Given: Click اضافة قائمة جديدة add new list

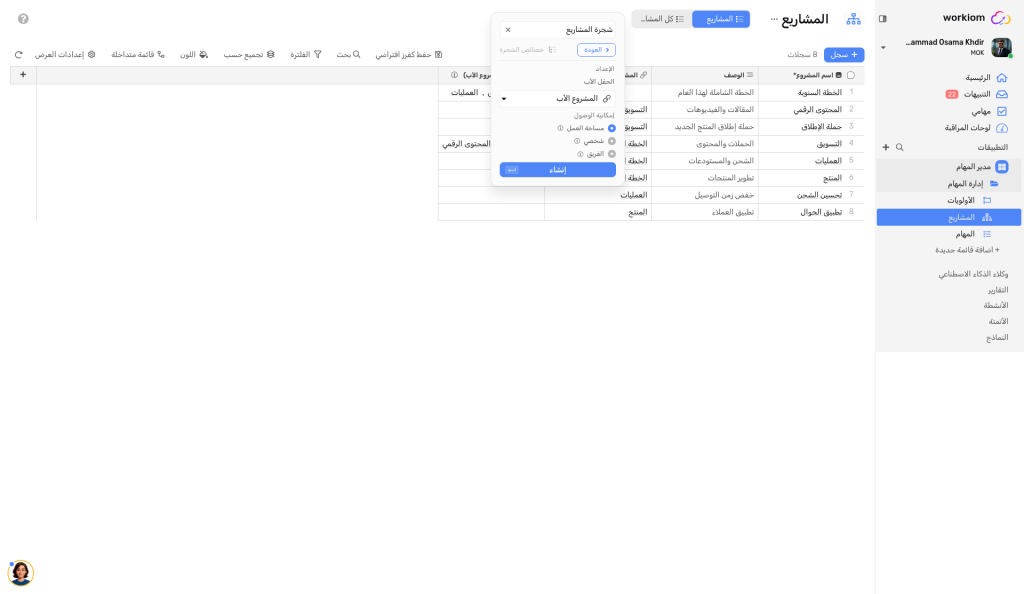Looking at the screenshot, I should click(x=967, y=250).
